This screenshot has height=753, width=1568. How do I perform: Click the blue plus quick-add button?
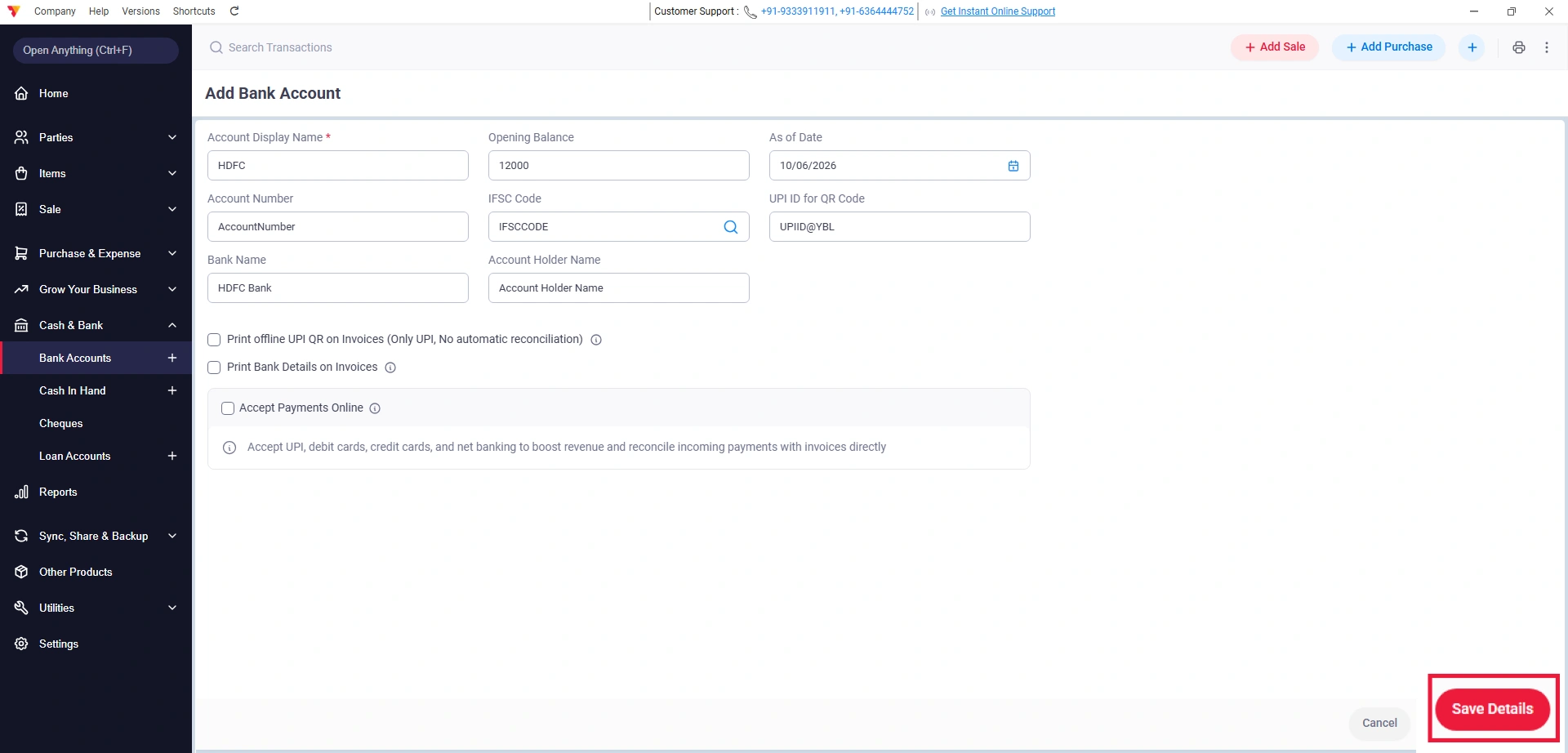tap(1472, 47)
